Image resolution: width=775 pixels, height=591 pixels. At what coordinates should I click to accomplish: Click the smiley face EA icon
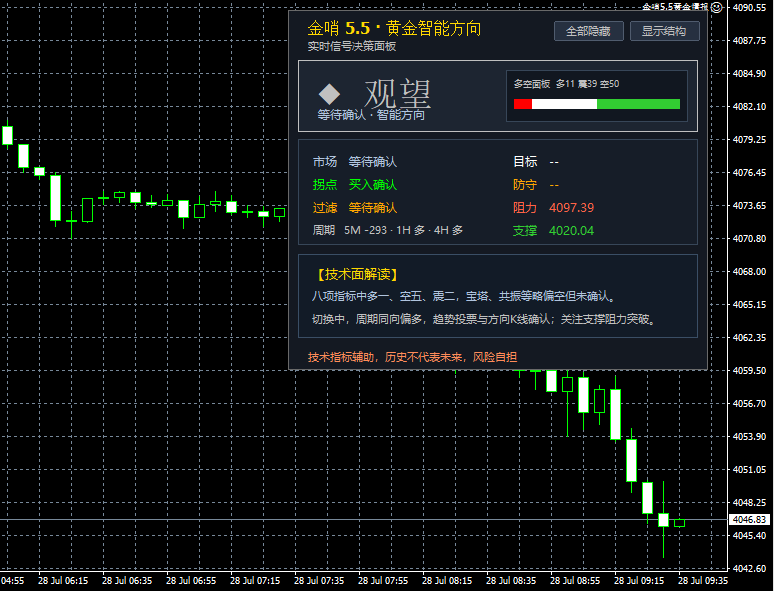pyautogui.click(x=716, y=7)
